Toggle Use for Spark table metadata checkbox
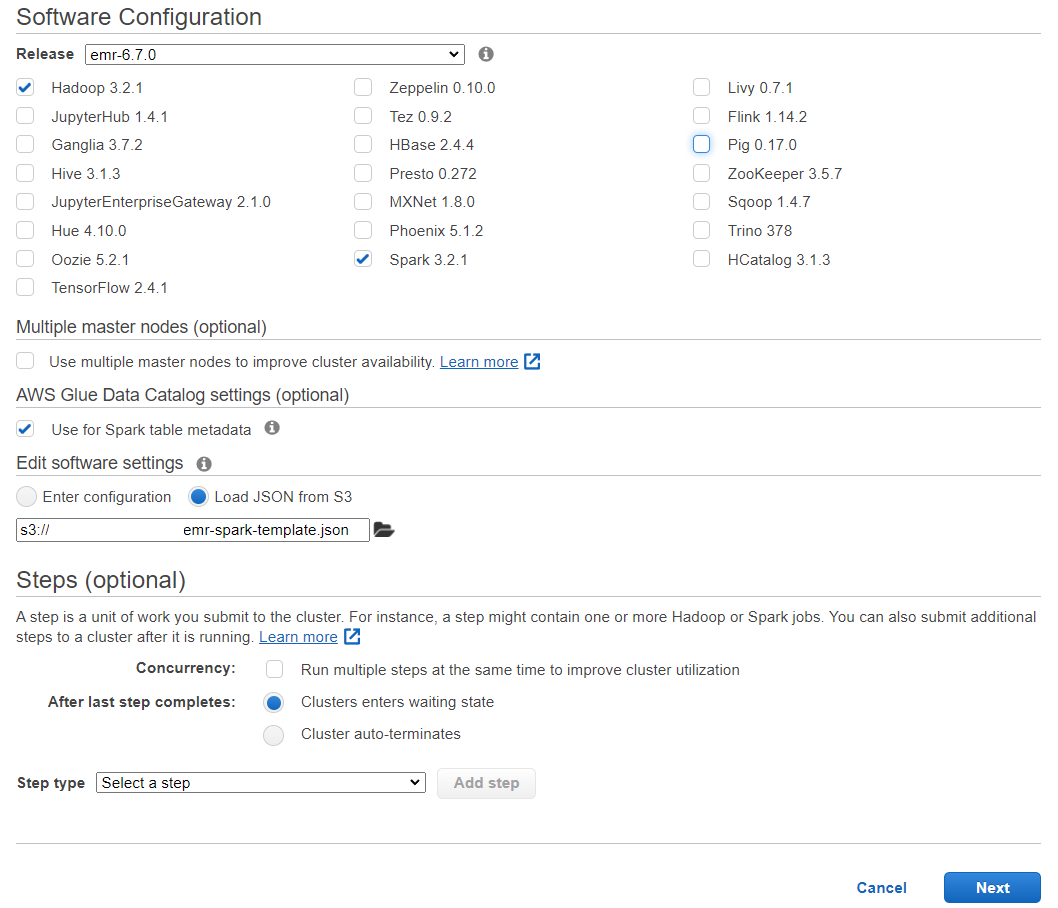 (x=26, y=429)
